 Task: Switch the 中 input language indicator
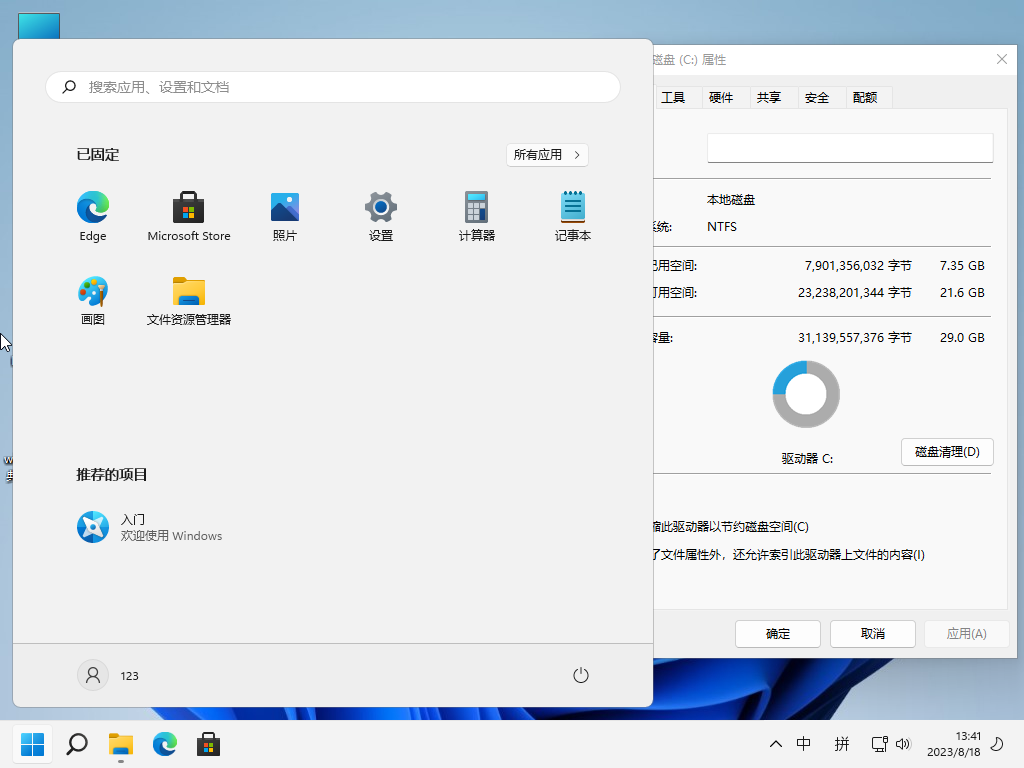point(803,744)
